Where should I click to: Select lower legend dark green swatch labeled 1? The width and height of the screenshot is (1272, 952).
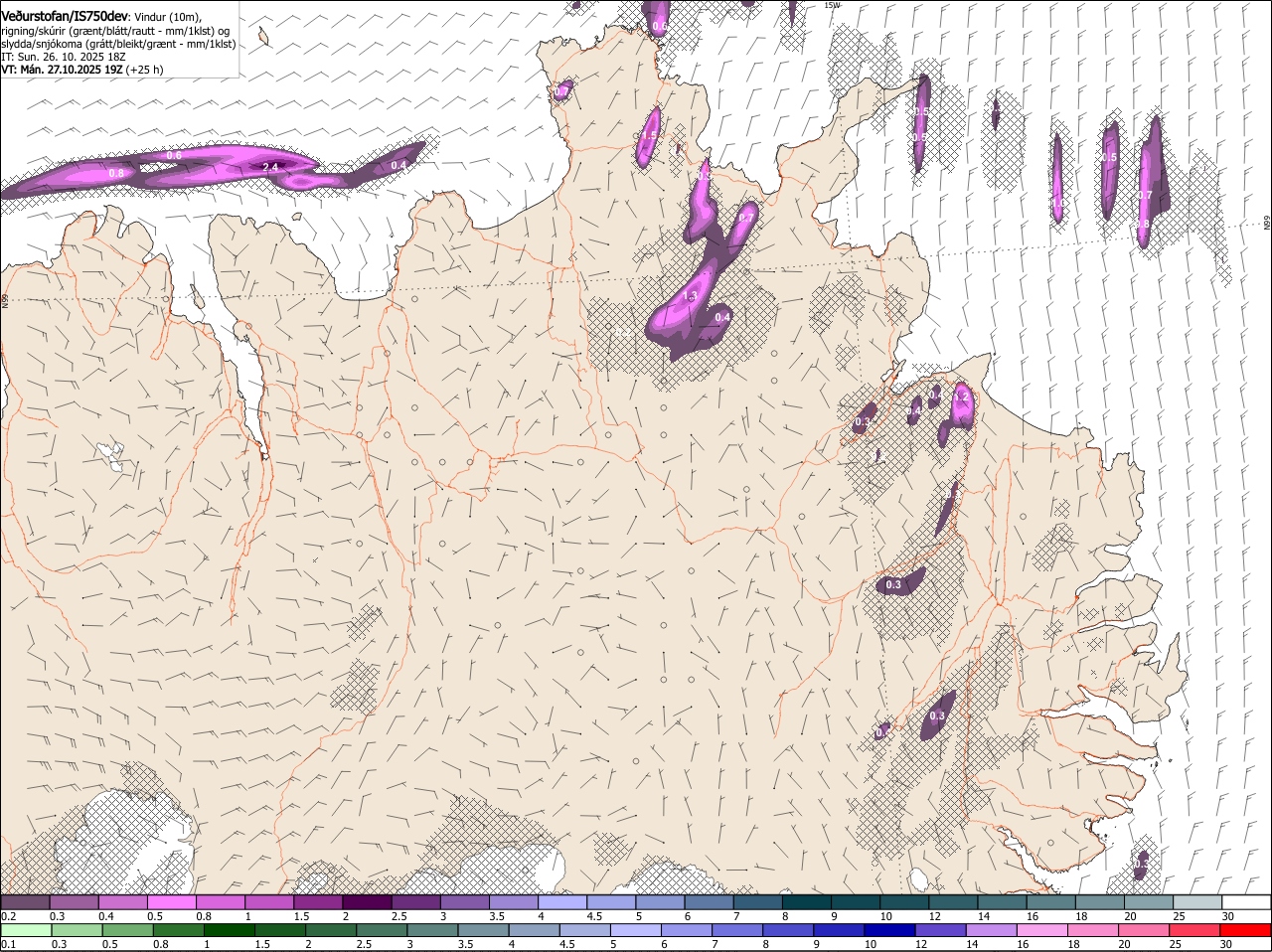point(229,930)
